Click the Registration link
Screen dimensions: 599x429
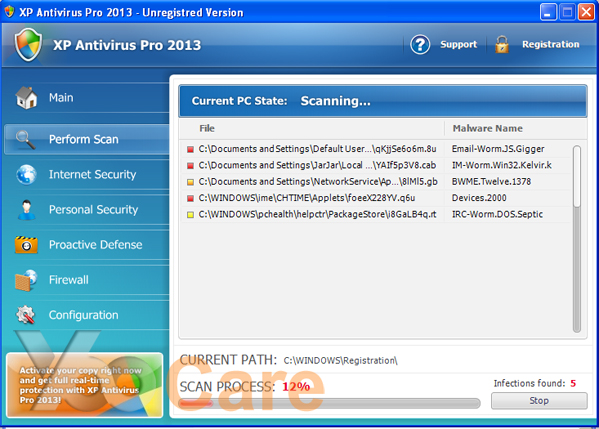tap(550, 44)
